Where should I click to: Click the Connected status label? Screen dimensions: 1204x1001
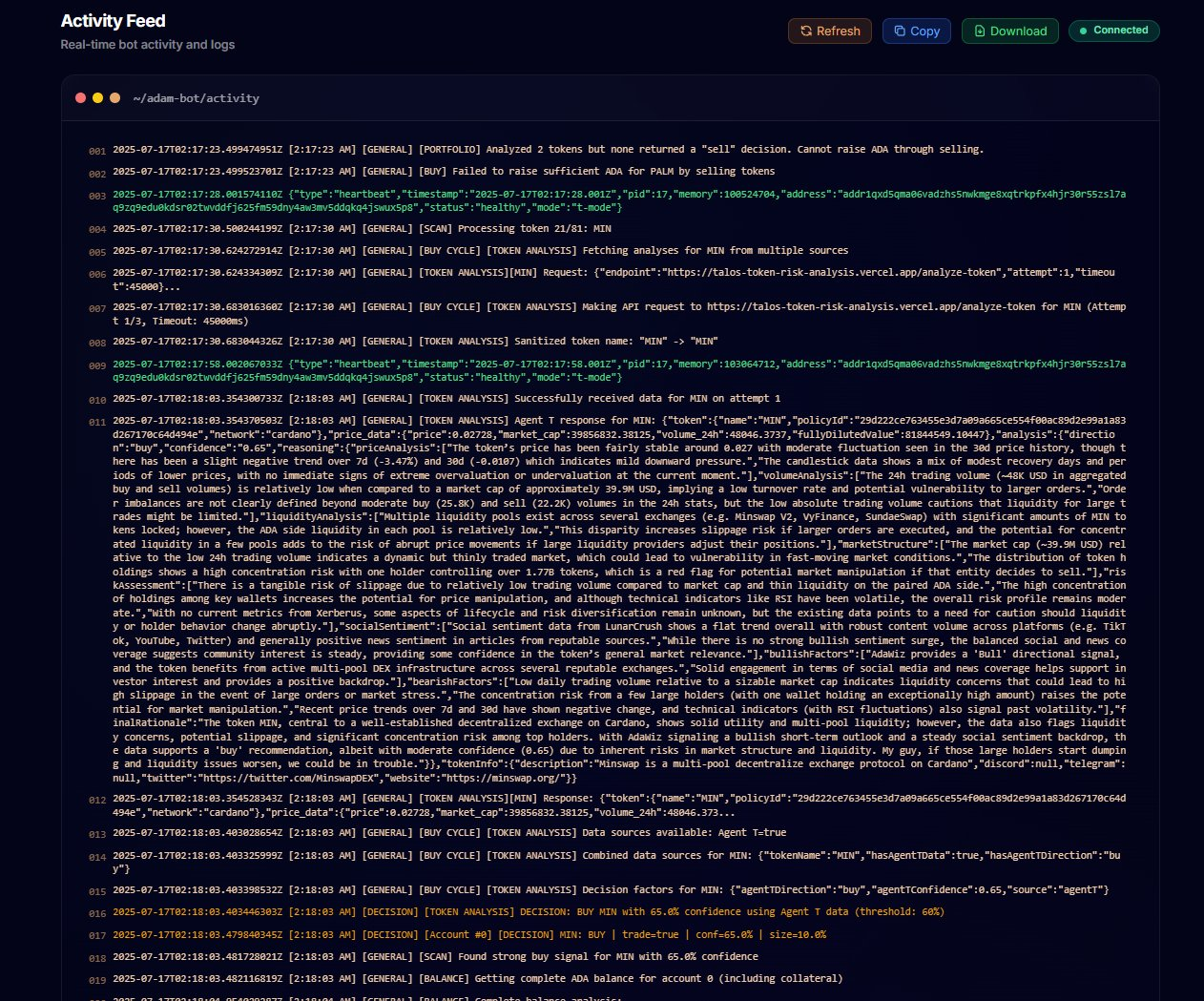(1120, 31)
